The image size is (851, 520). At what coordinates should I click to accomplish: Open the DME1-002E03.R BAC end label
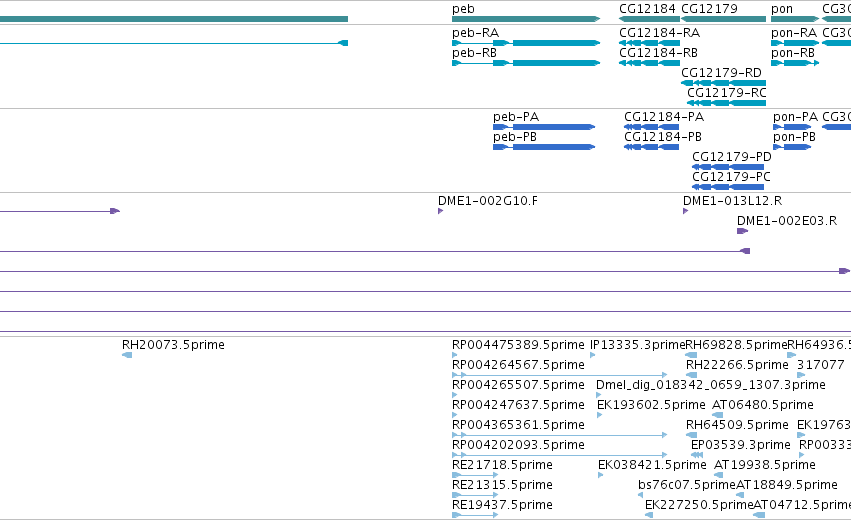click(x=787, y=221)
